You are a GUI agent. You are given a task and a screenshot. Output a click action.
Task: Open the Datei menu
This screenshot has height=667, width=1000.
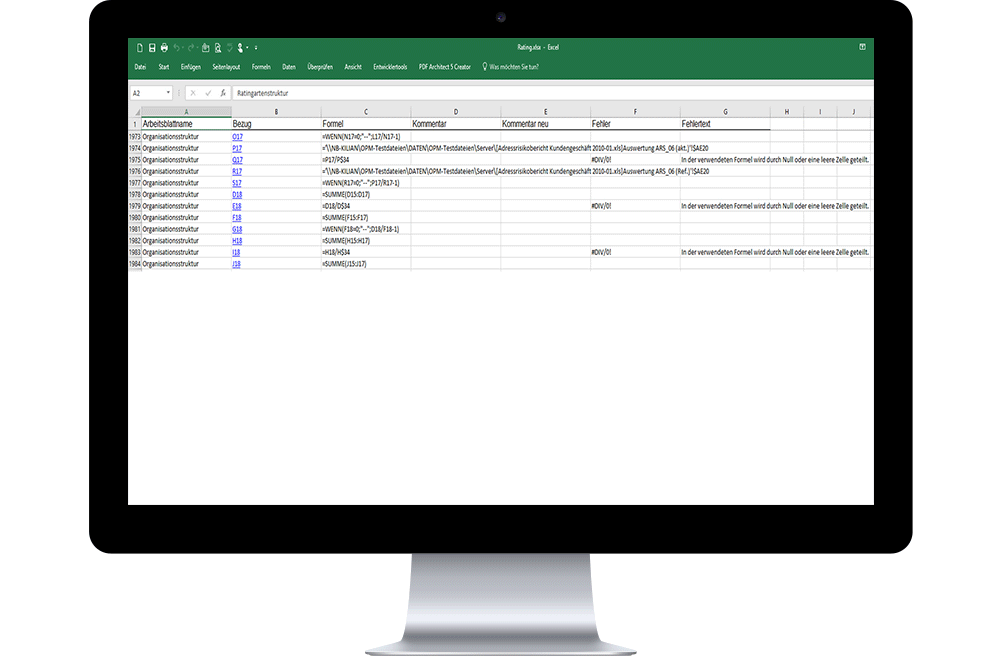click(141, 67)
